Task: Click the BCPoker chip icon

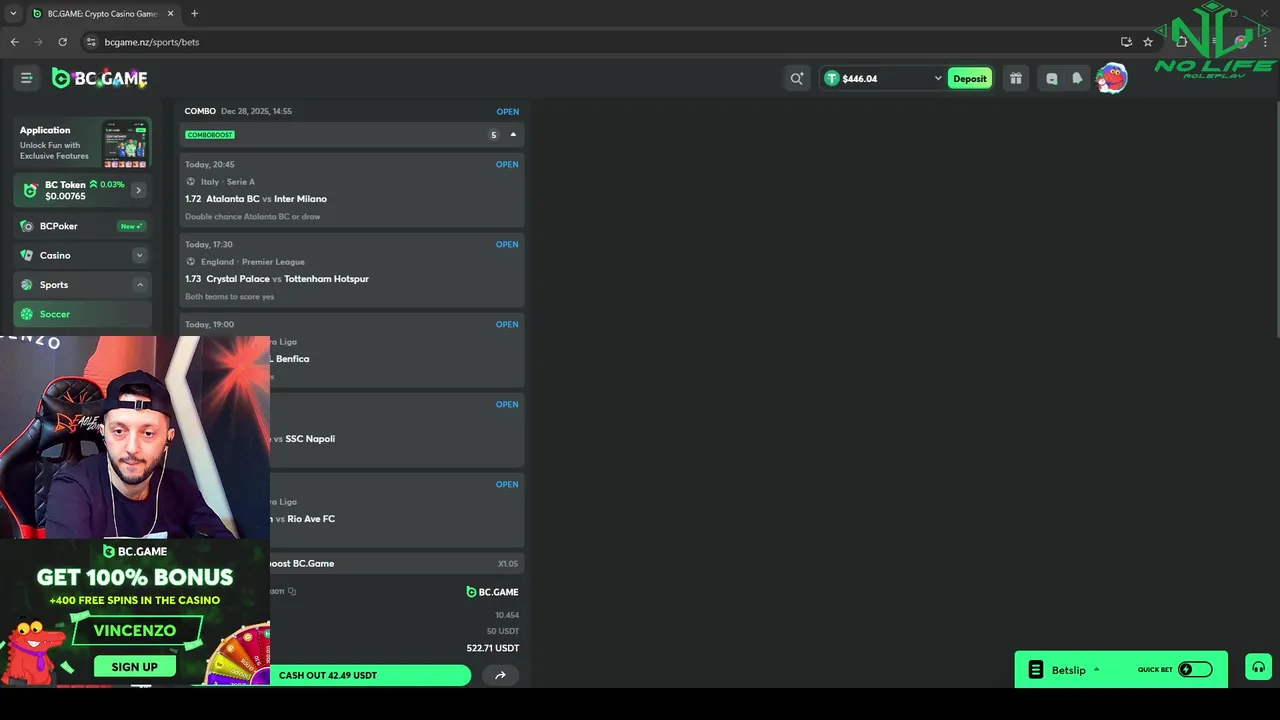Action: click(x=27, y=226)
